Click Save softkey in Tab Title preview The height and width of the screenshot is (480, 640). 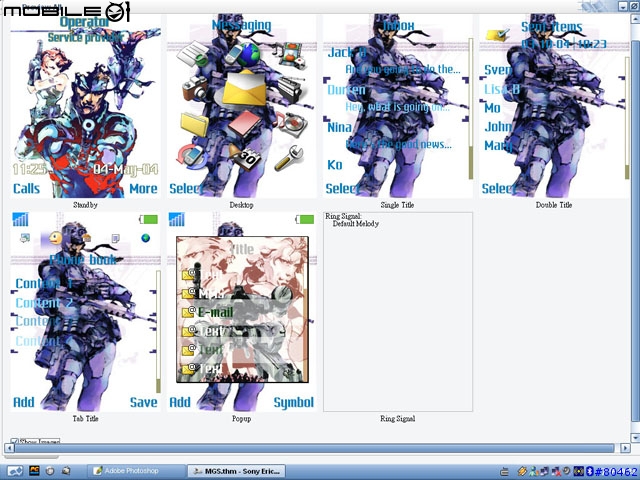[143, 402]
